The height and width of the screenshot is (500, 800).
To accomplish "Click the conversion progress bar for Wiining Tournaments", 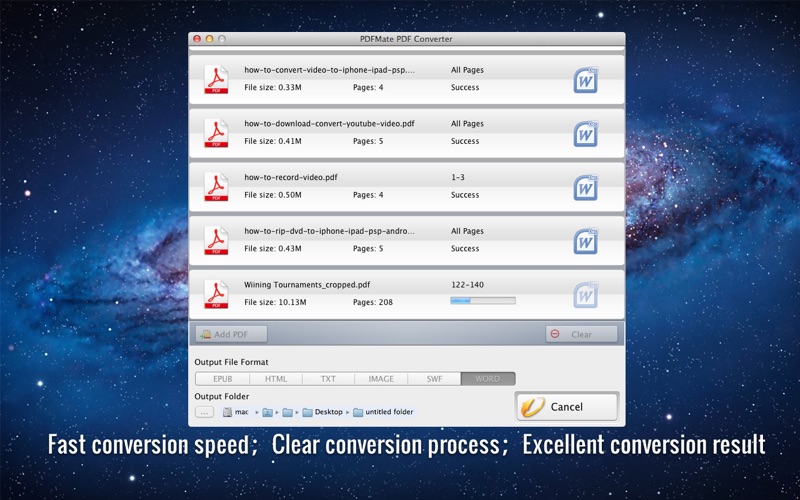I will (483, 301).
